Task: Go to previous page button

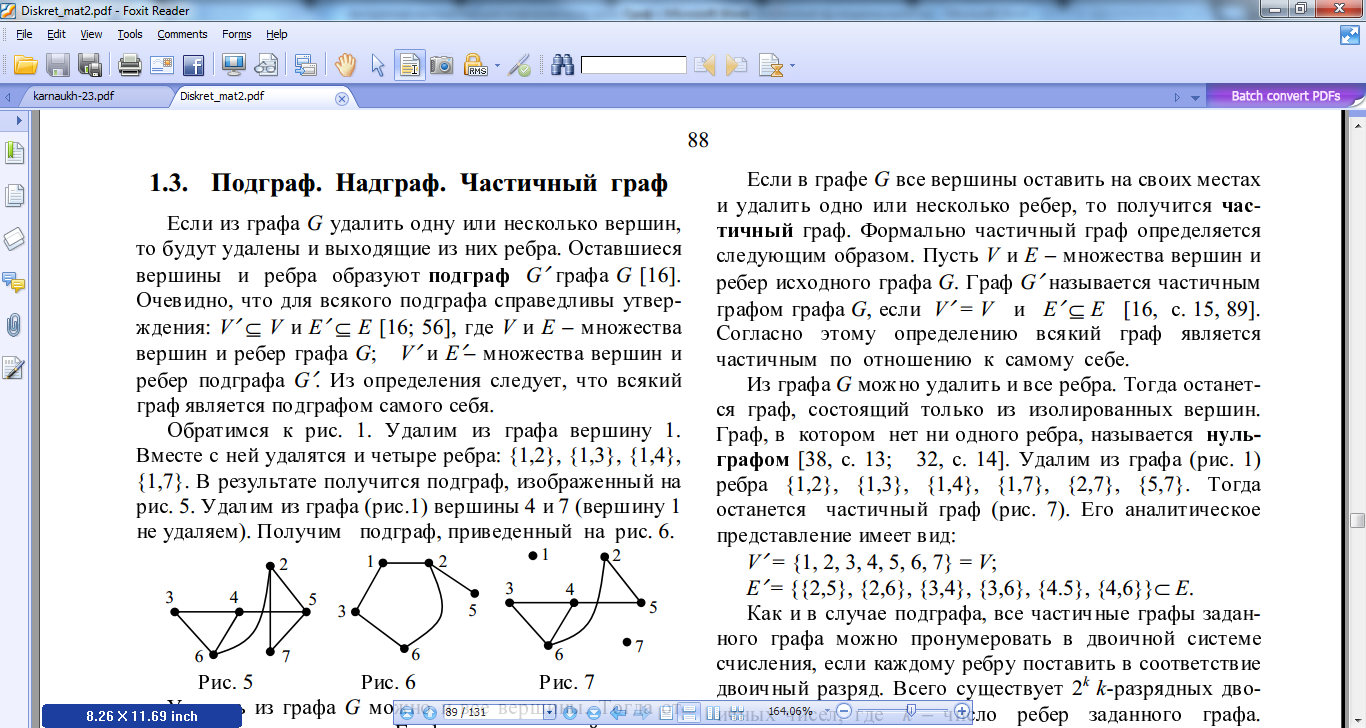Action: point(430,712)
